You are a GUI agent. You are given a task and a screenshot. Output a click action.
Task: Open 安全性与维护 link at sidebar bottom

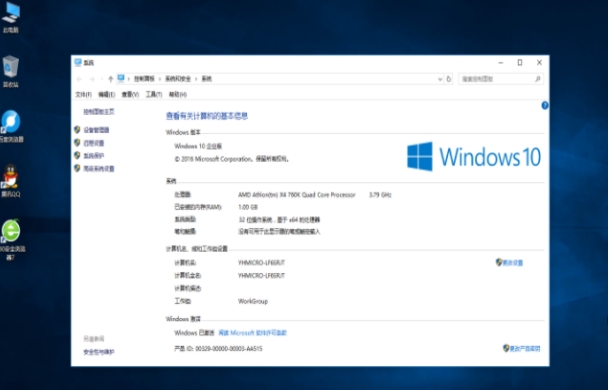pos(99,352)
